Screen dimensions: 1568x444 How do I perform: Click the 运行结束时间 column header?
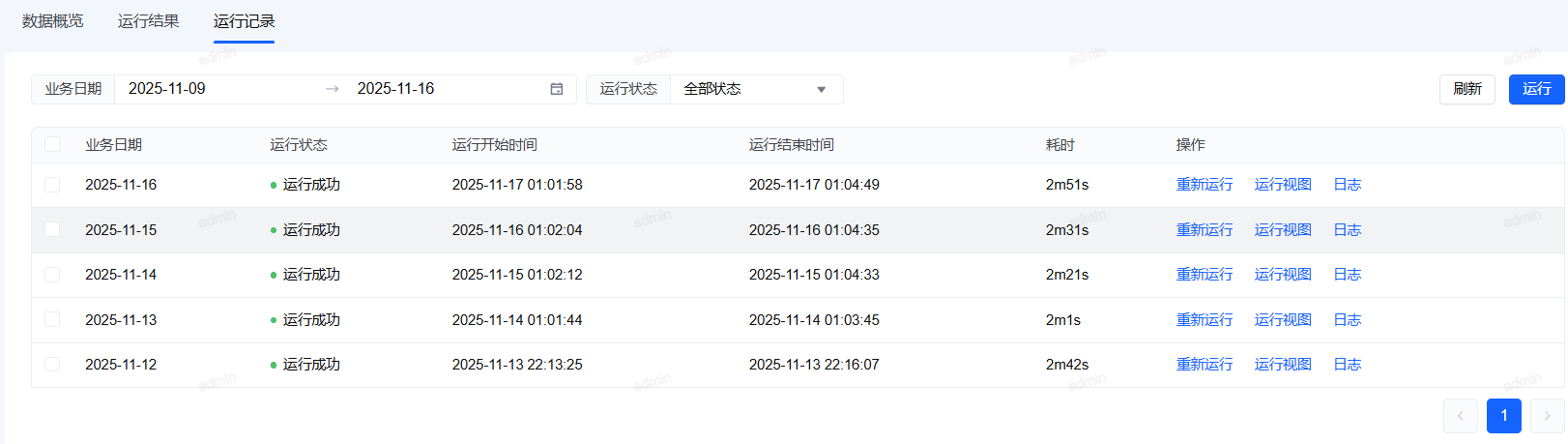pyautogui.click(x=792, y=145)
